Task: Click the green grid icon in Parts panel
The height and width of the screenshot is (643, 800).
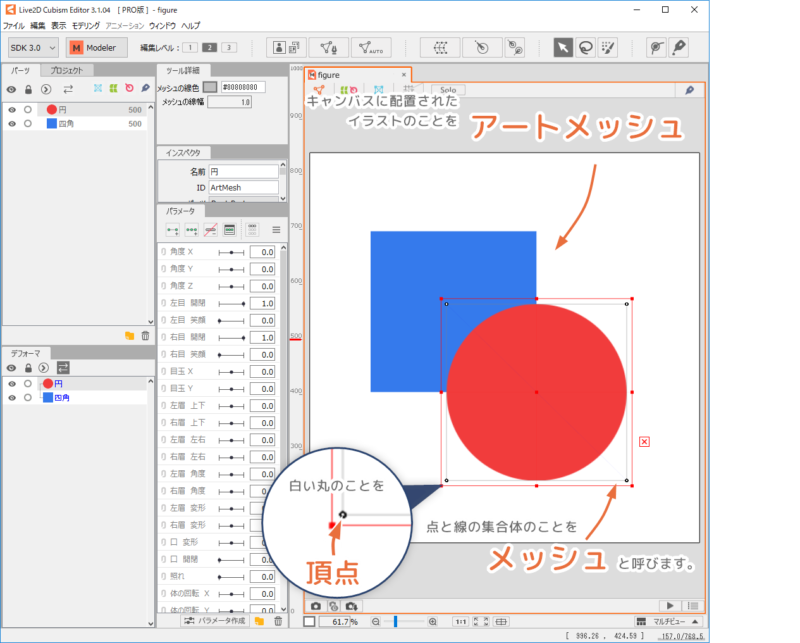Action: [x=113, y=88]
